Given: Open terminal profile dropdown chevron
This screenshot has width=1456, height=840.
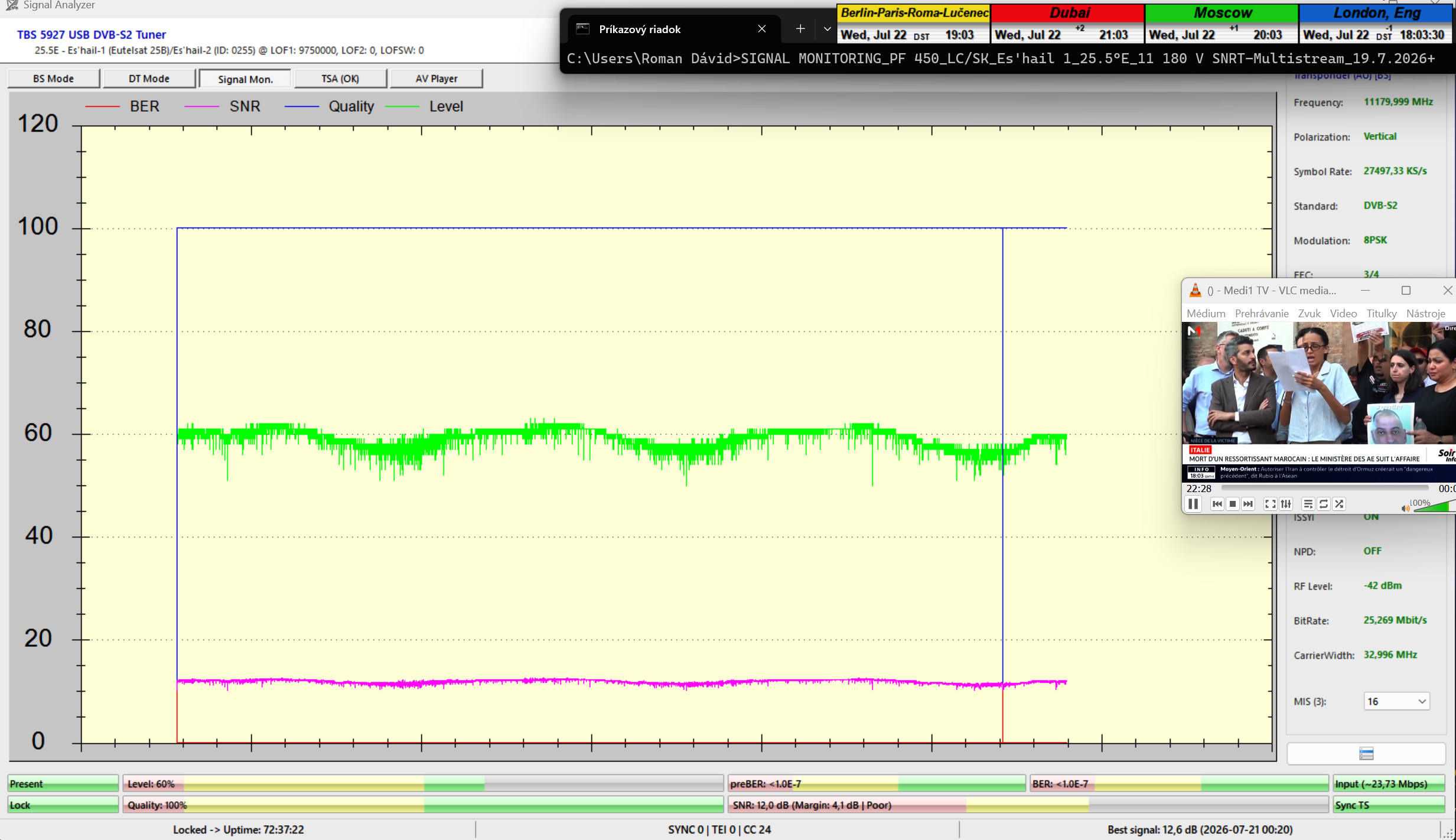Looking at the screenshot, I should 827,29.
